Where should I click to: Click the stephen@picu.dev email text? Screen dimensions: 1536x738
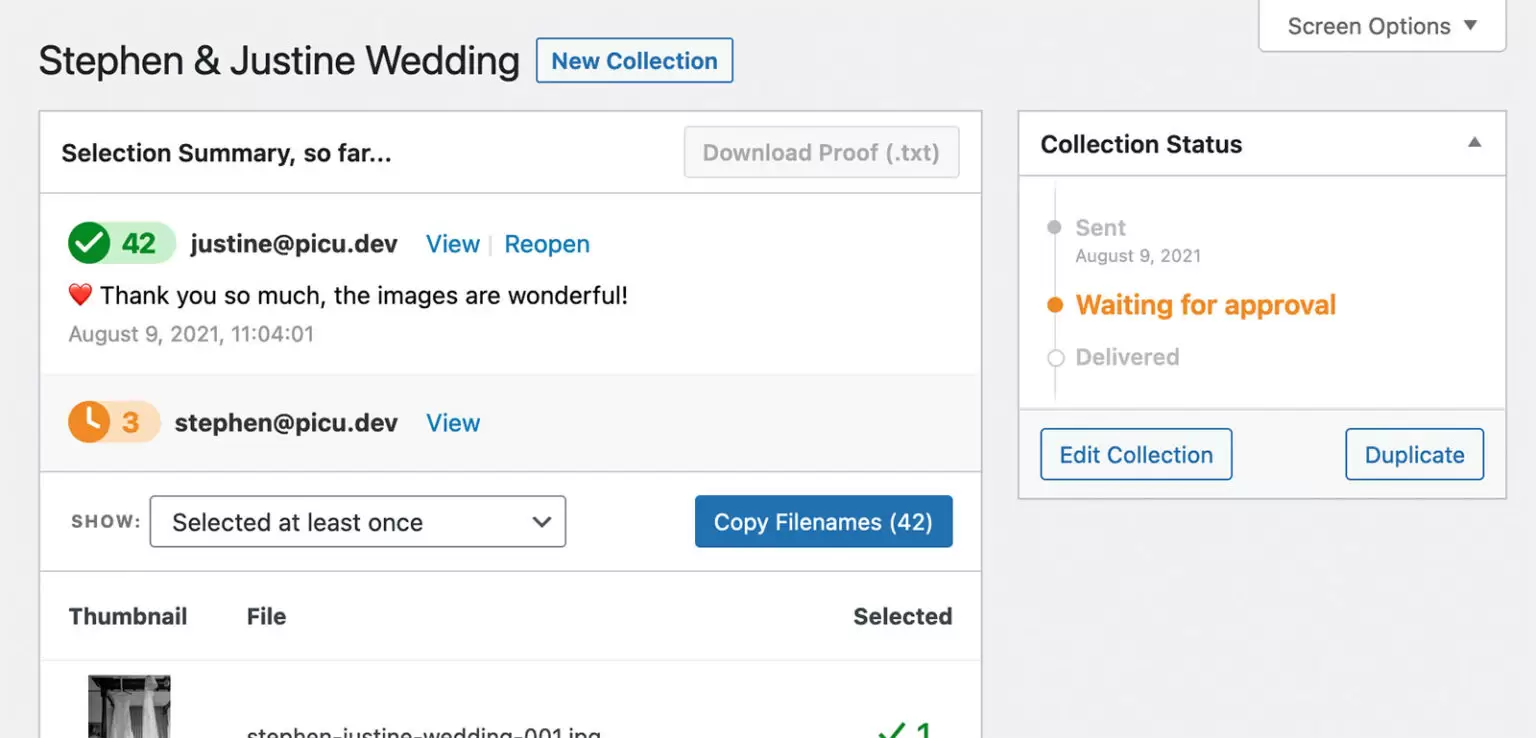[x=286, y=423]
